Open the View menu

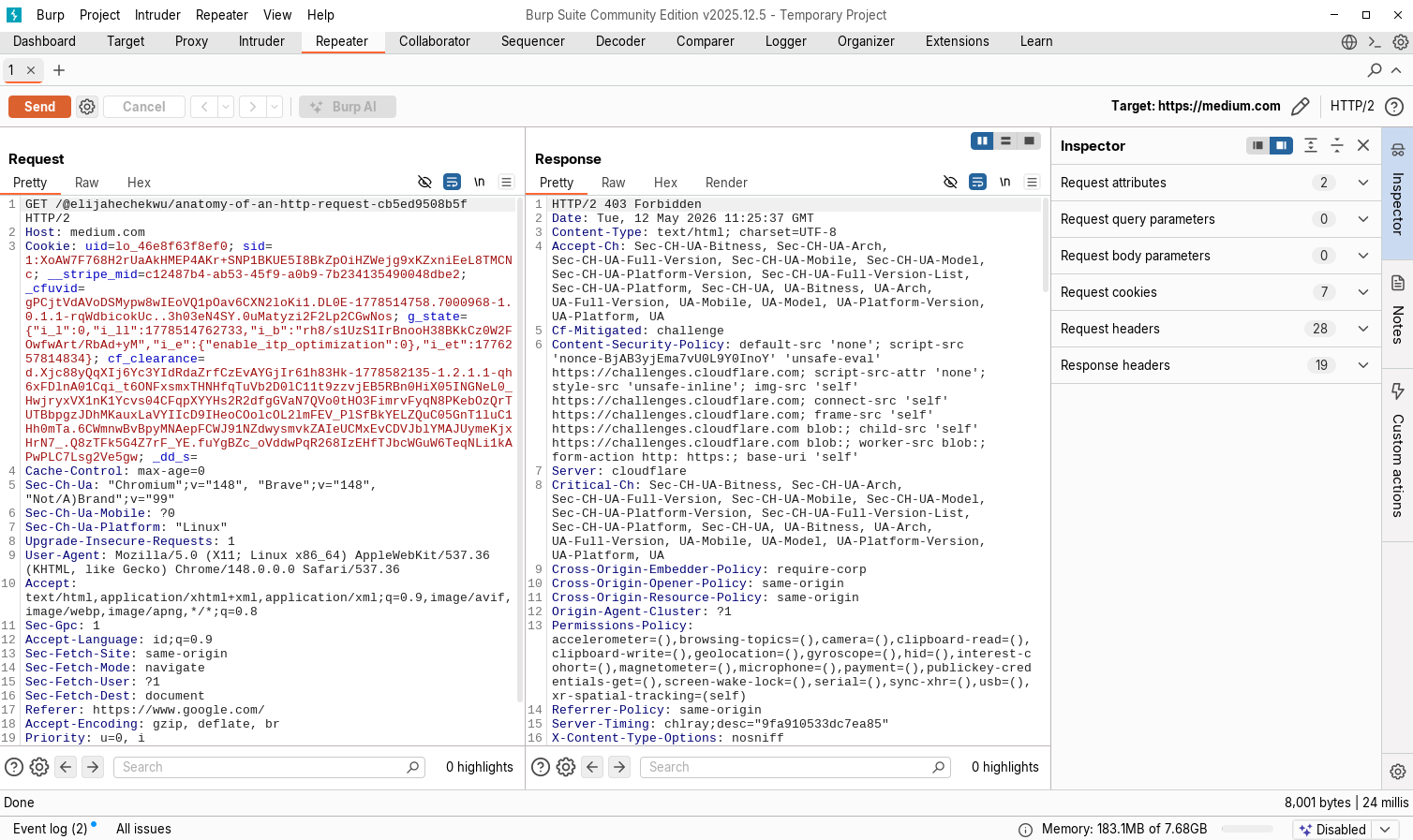(277, 15)
